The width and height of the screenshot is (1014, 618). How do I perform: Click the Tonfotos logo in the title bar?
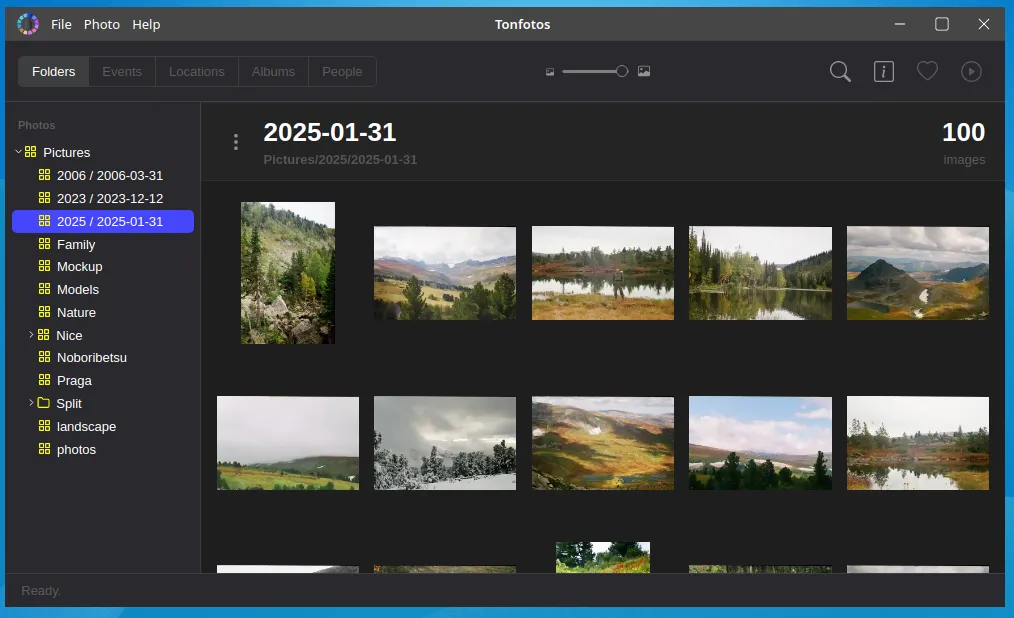(x=27, y=23)
